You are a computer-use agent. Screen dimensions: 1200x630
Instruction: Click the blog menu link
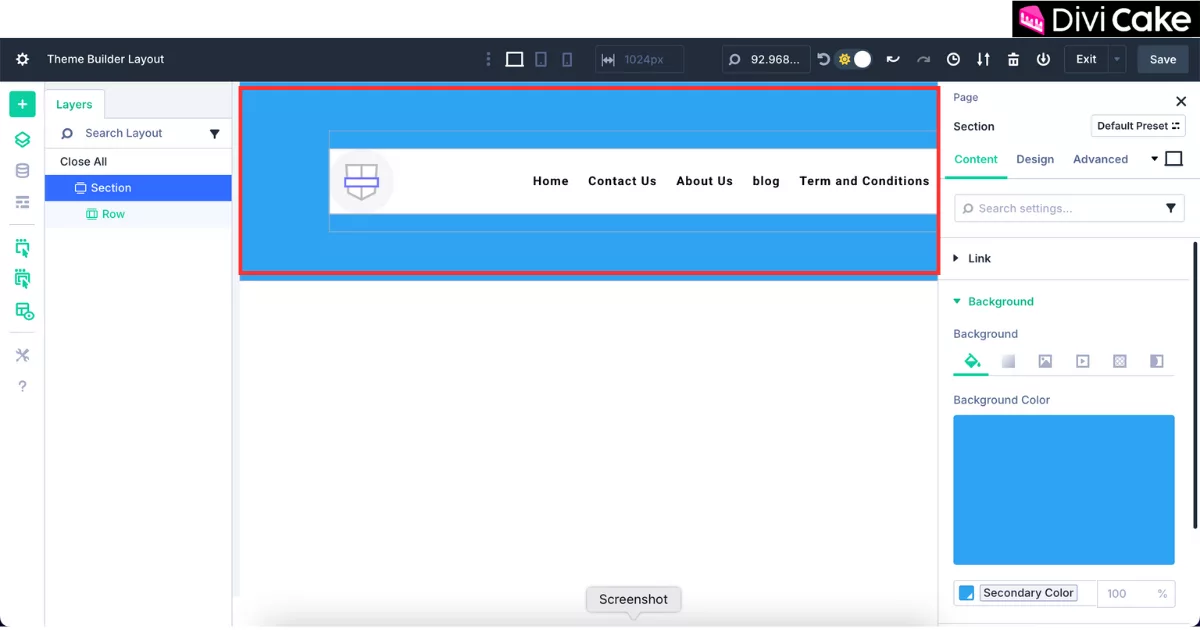click(x=766, y=181)
